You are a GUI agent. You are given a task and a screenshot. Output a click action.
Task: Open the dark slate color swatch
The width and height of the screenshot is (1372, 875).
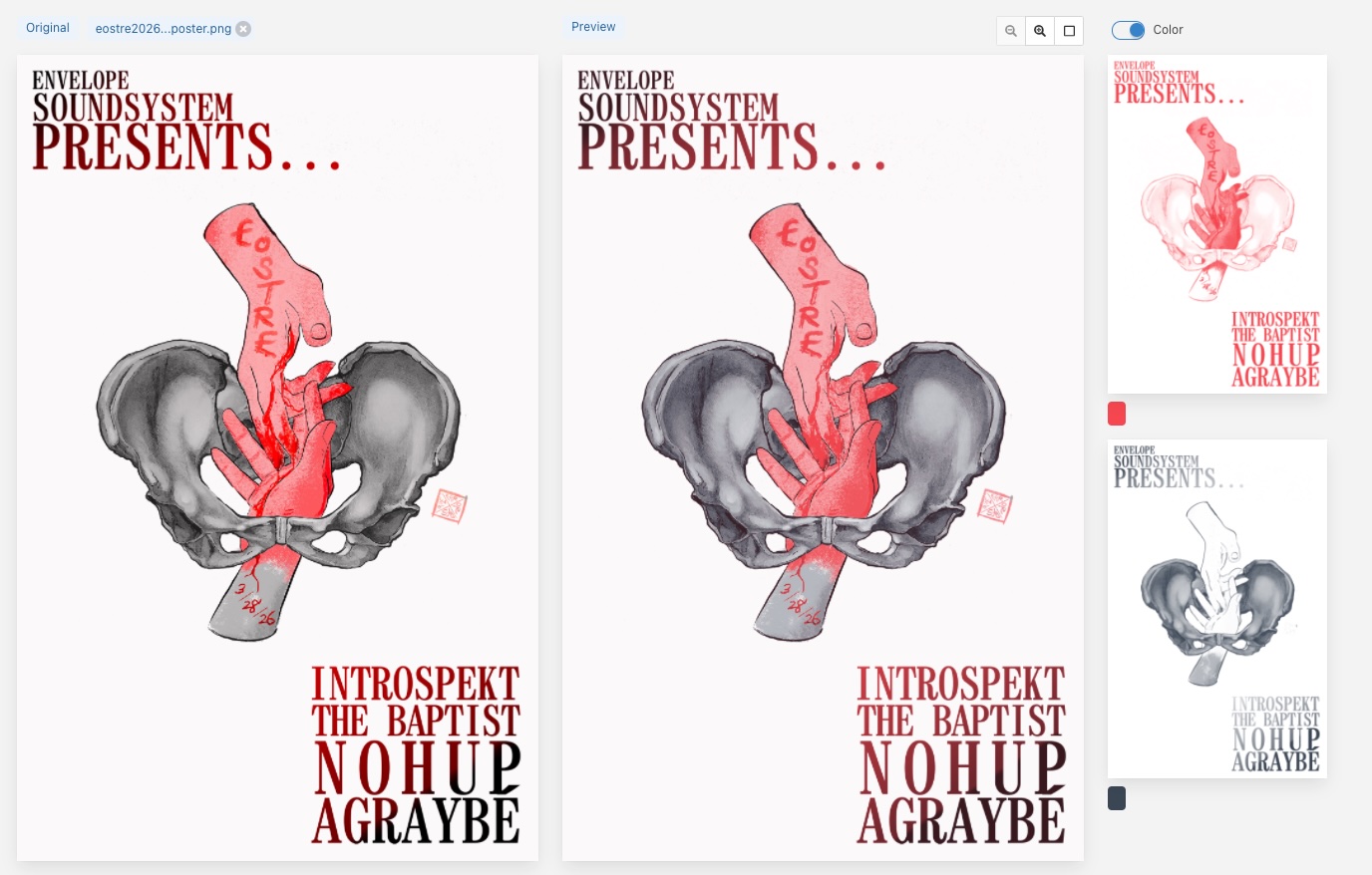[1117, 798]
